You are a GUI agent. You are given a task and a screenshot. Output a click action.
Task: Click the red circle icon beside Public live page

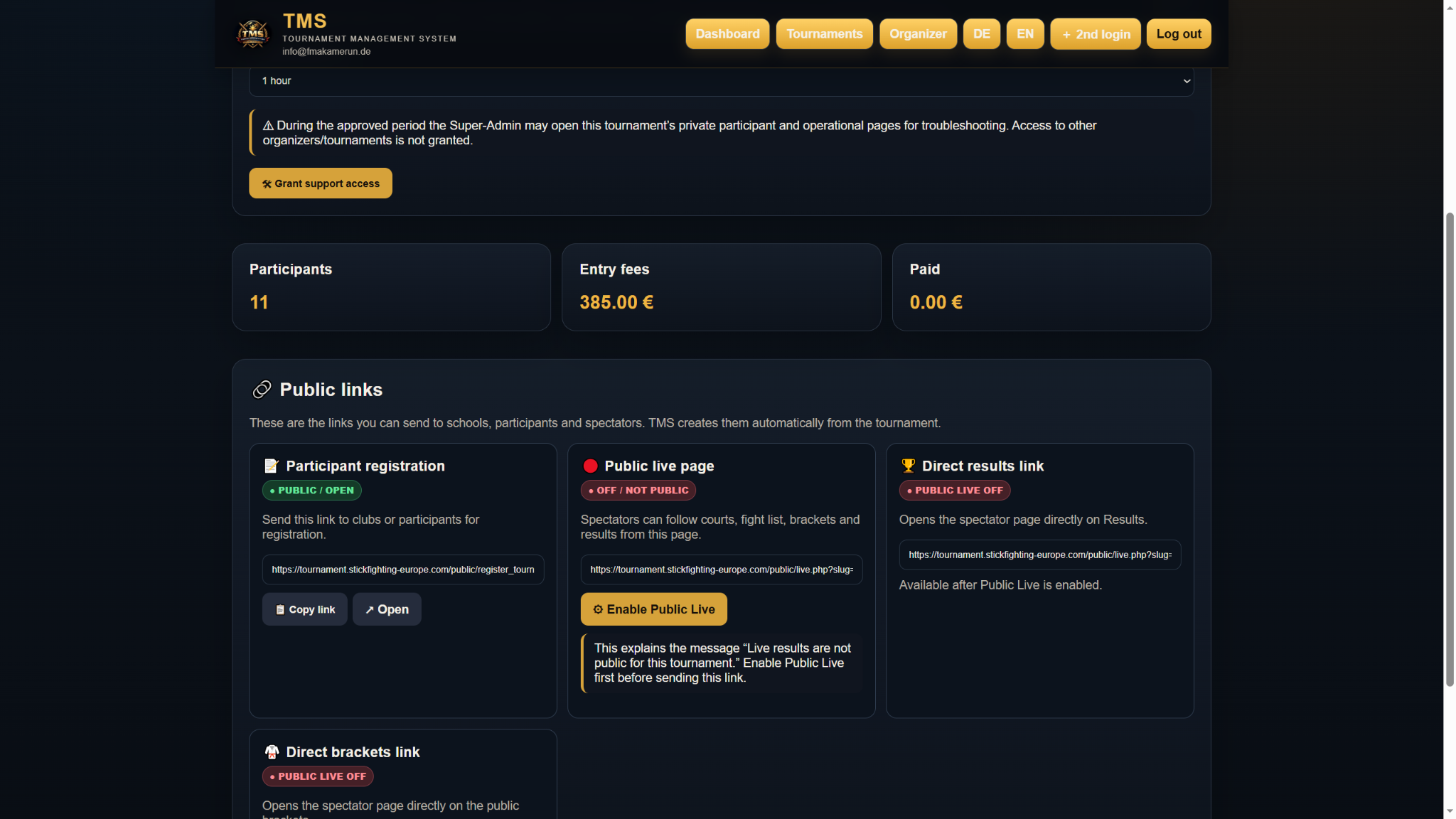[590, 466]
